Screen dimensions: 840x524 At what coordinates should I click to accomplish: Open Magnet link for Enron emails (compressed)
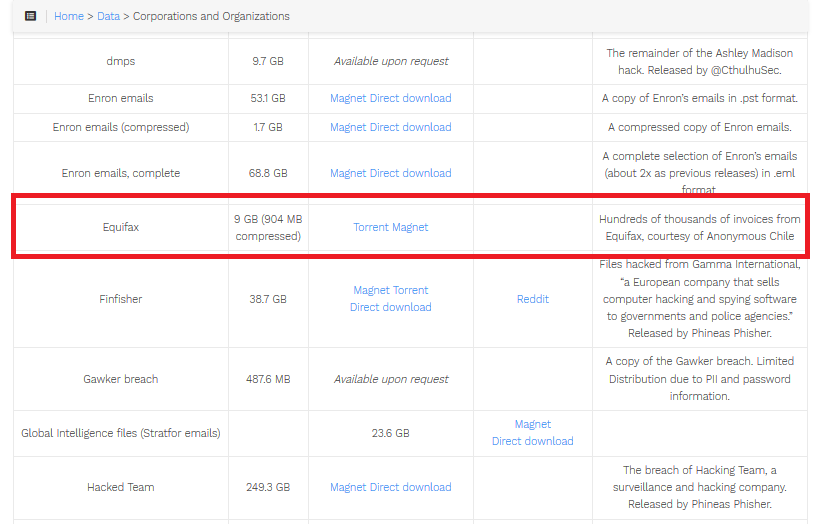click(x=348, y=127)
